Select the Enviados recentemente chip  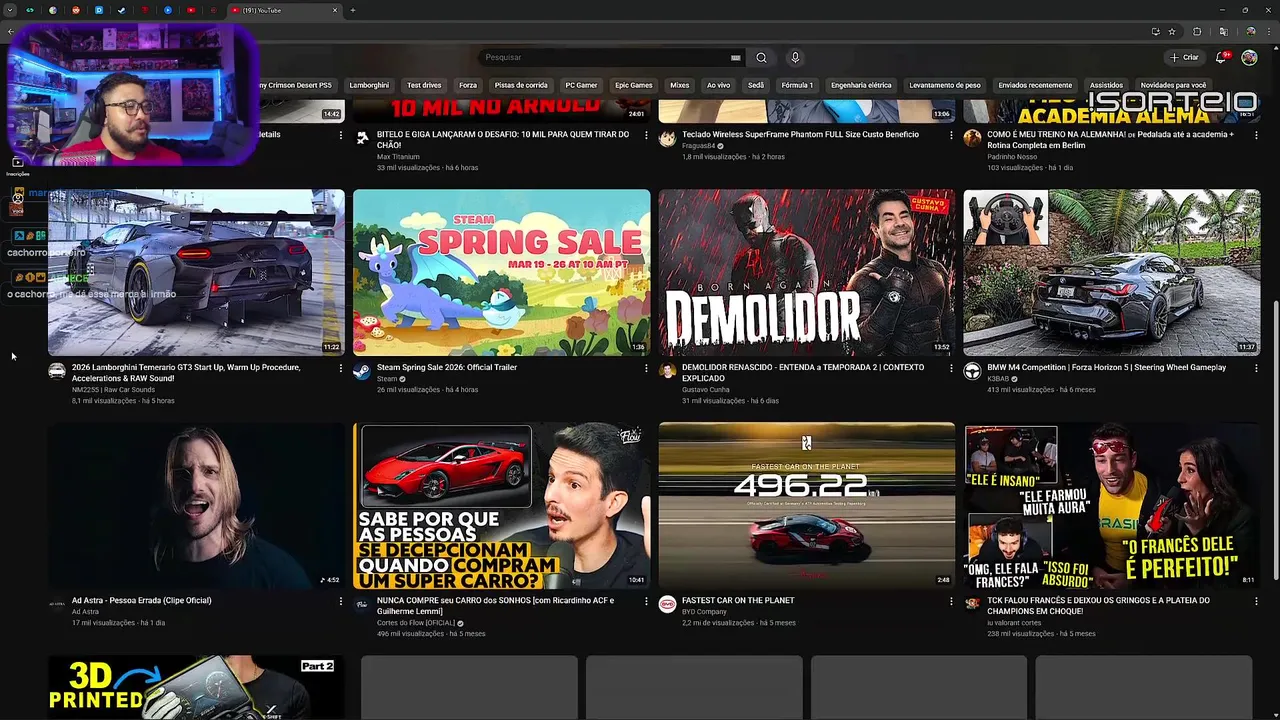[1035, 85]
